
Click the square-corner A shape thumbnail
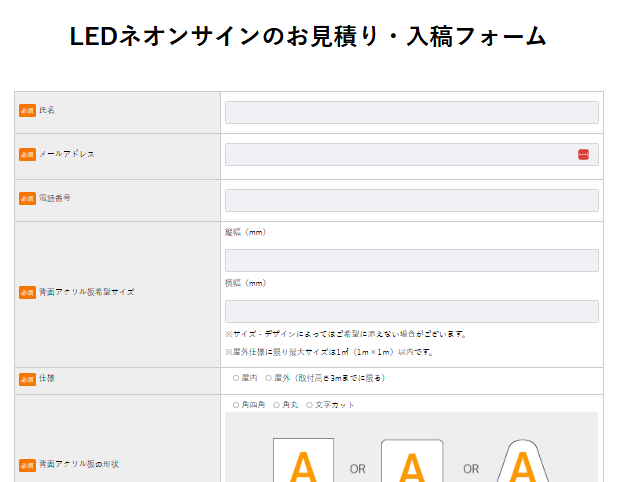(x=303, y=462)
